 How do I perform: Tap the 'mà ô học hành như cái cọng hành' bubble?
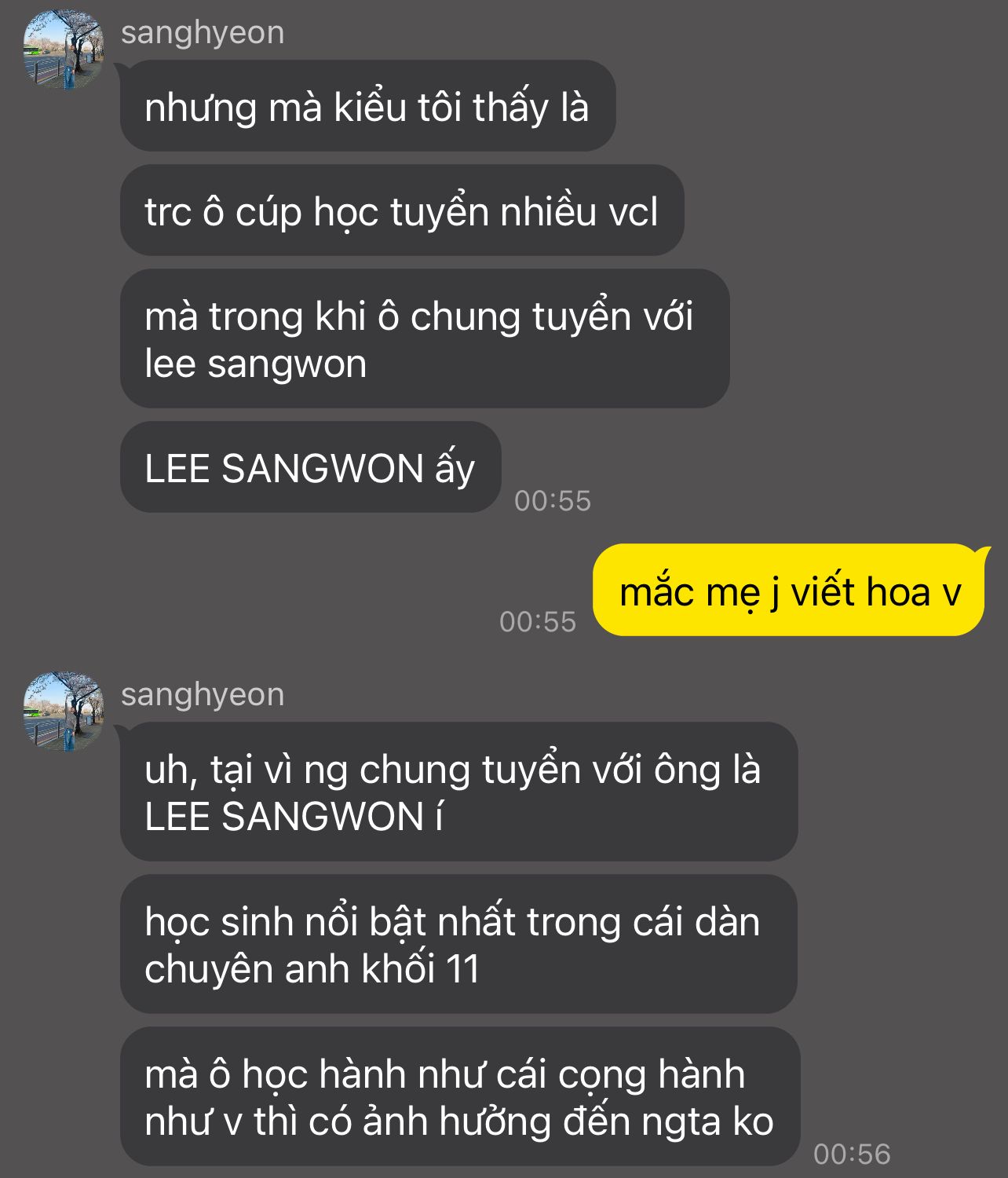460,1096
